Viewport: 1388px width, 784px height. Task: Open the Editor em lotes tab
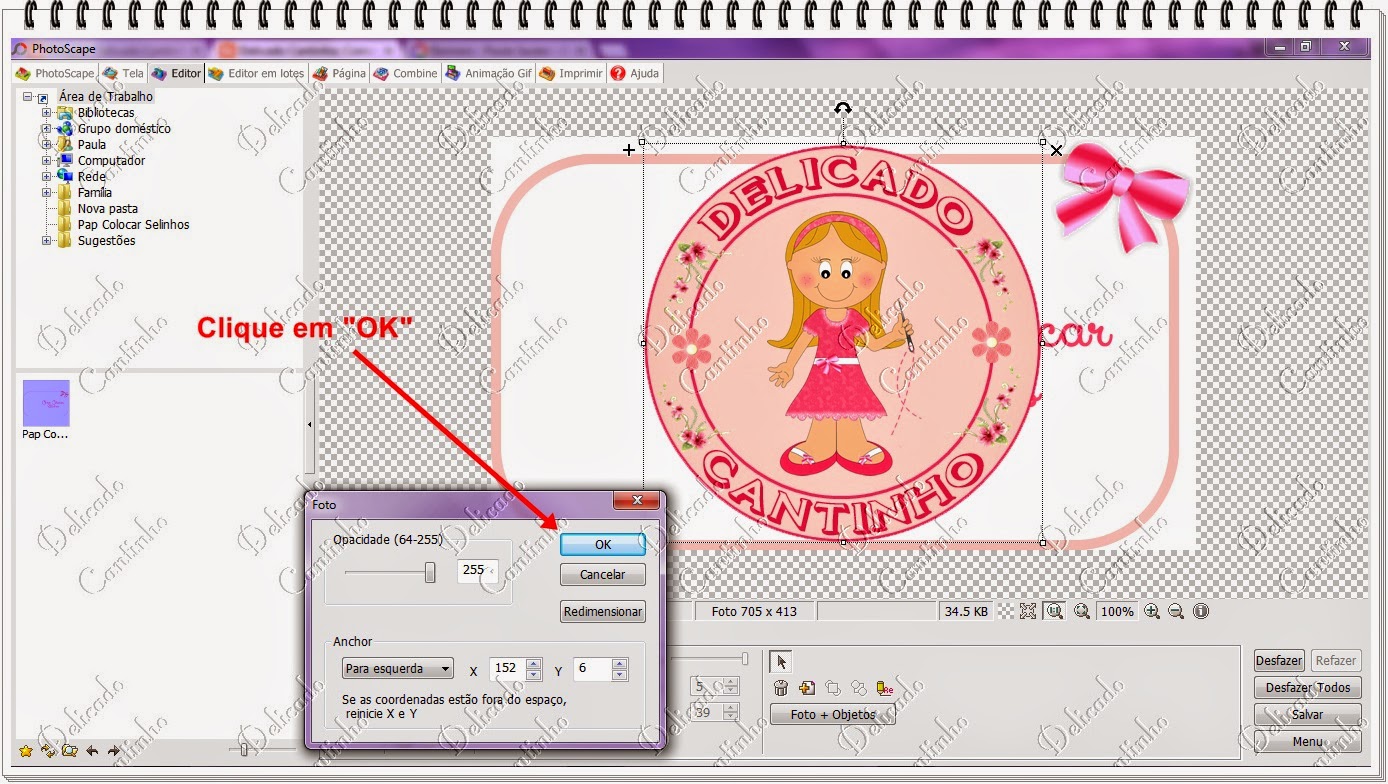(255, 73)
